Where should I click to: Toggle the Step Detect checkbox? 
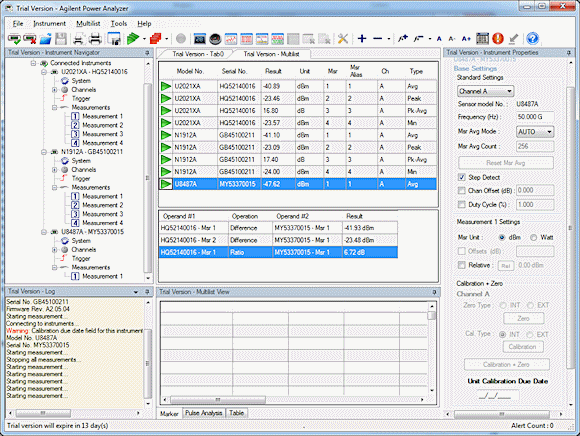461,177
